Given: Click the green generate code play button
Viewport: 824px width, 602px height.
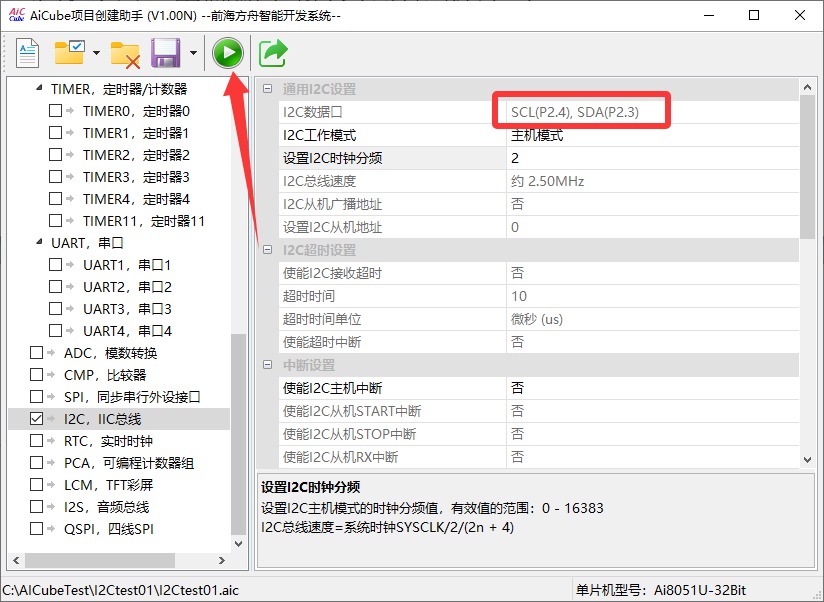Looking at the screenshot, I should click(x=228, y=53).
